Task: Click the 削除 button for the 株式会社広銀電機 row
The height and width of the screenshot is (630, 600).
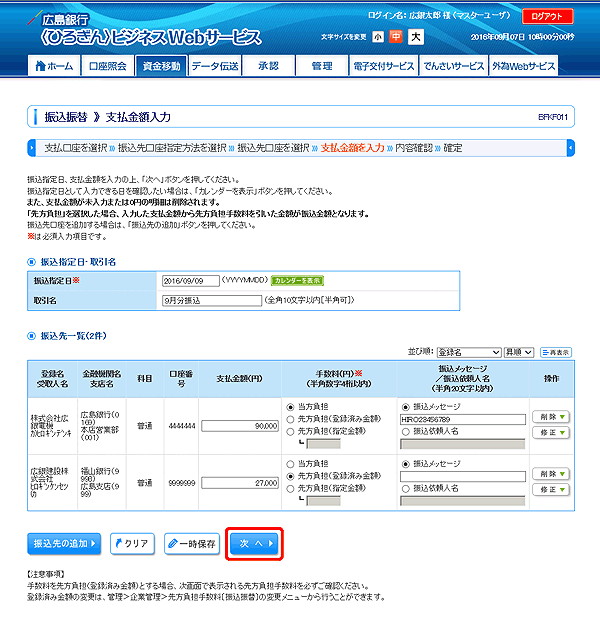Action: coord(551,417)
